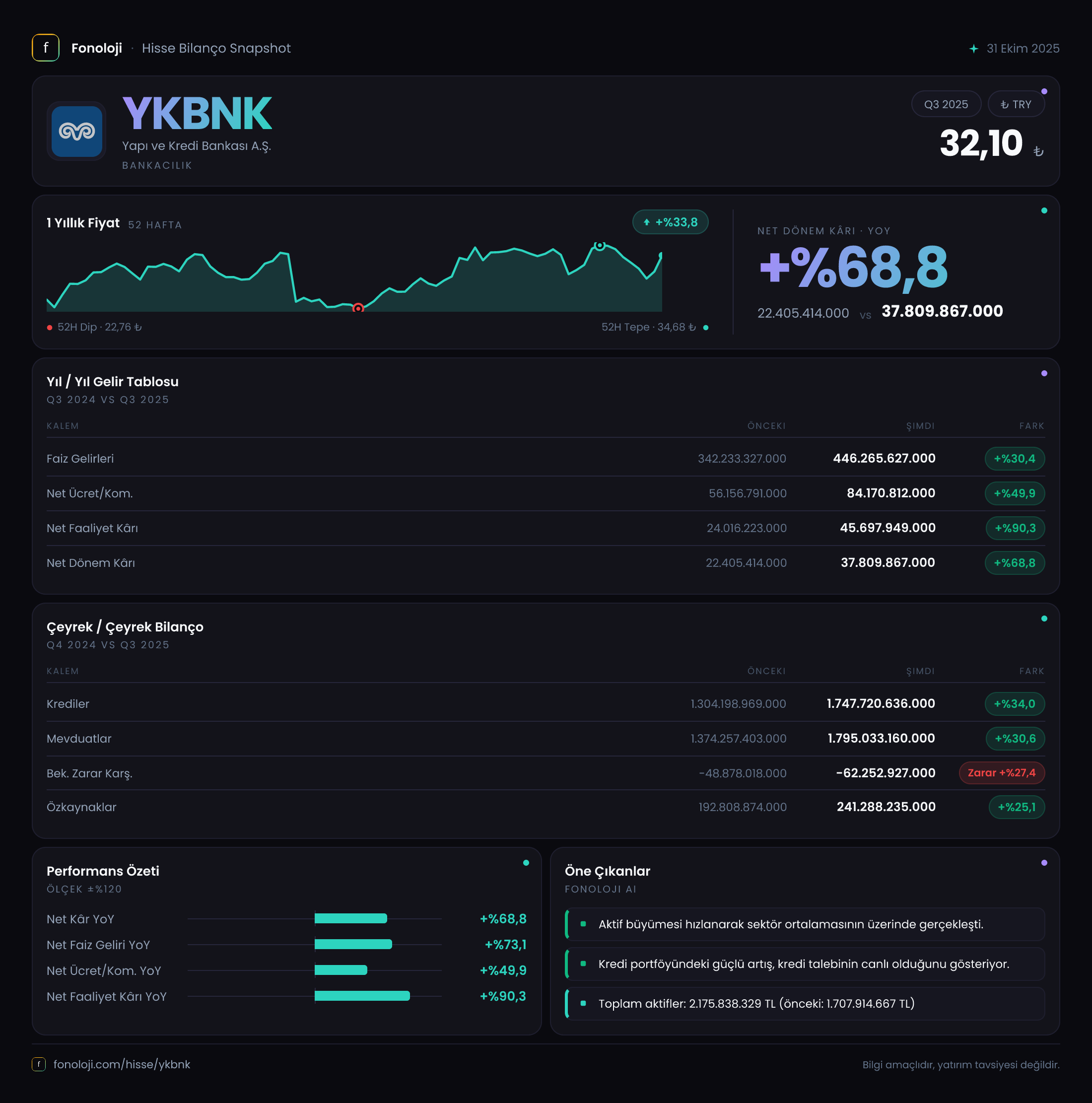Click the large +%68,8 net profit figure
The image size is (1092, 1103).
(853, 267)
